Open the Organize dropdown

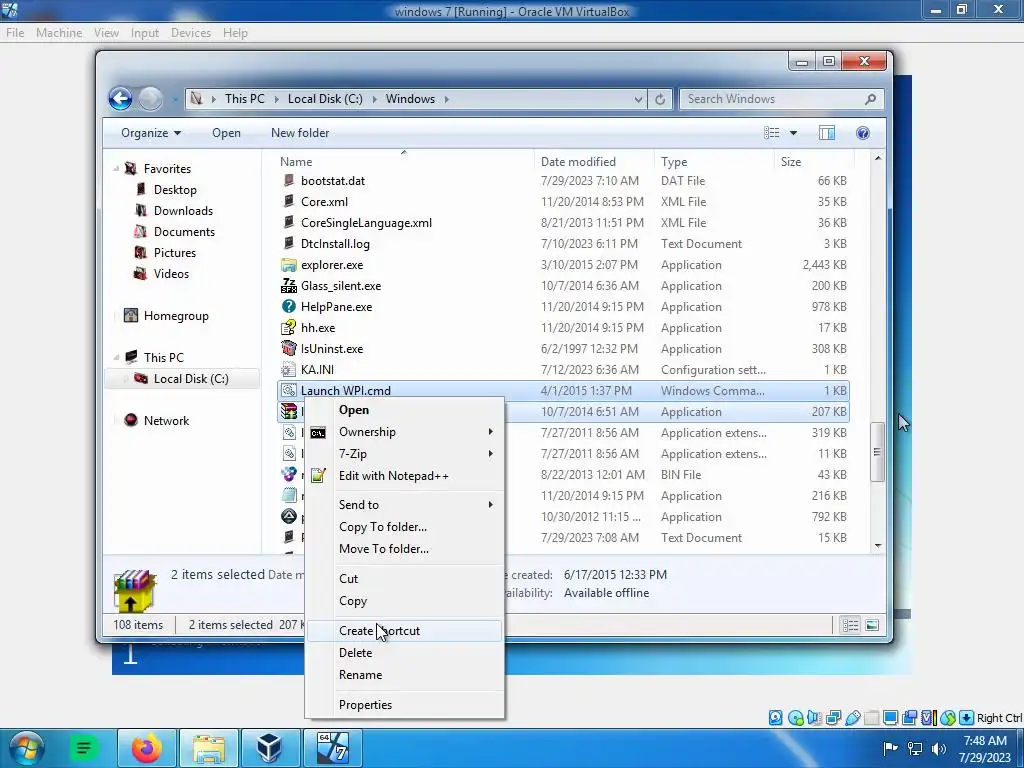(x=151, y=133)
